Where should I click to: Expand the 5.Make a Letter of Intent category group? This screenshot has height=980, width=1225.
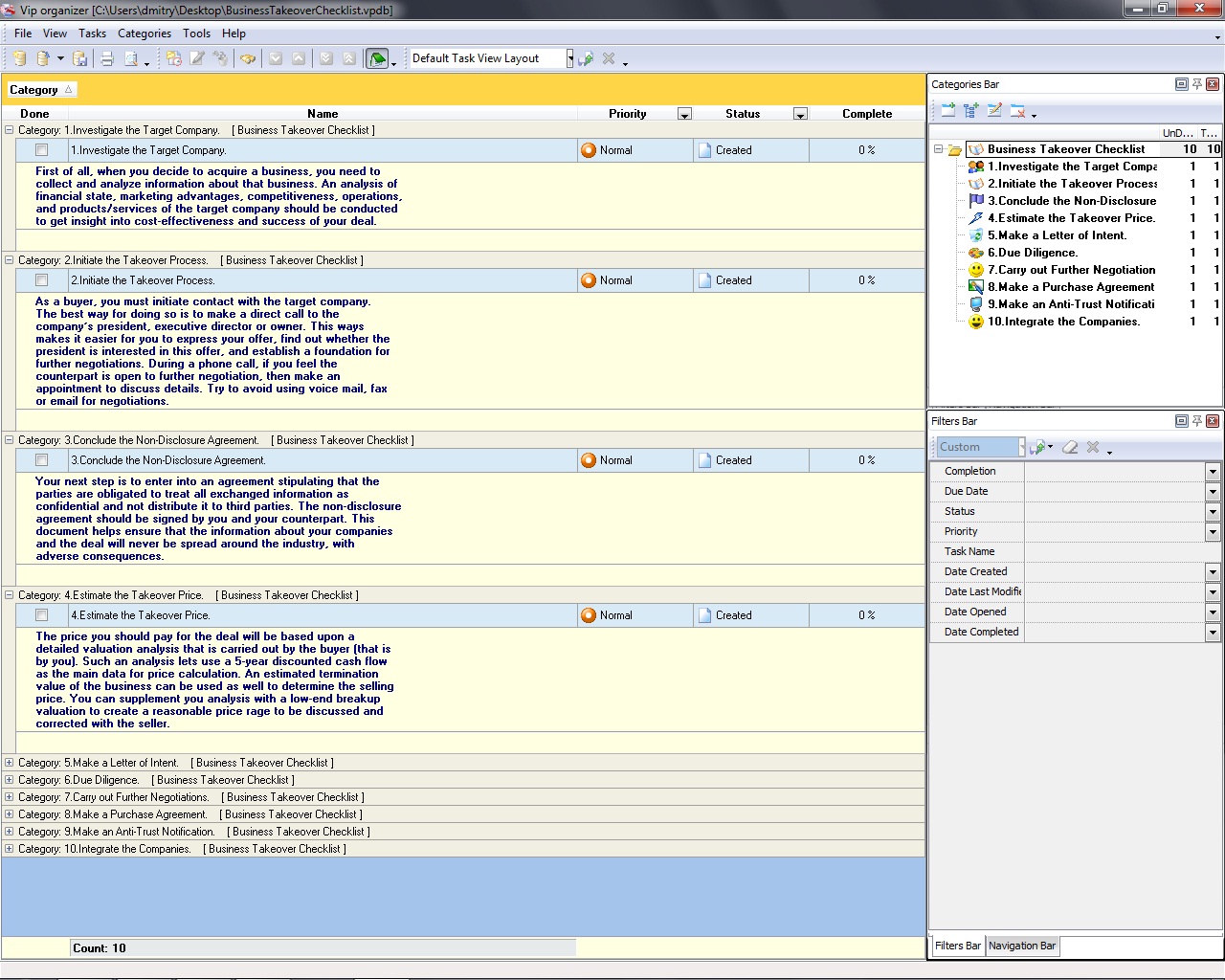click(x=10, y=763)
